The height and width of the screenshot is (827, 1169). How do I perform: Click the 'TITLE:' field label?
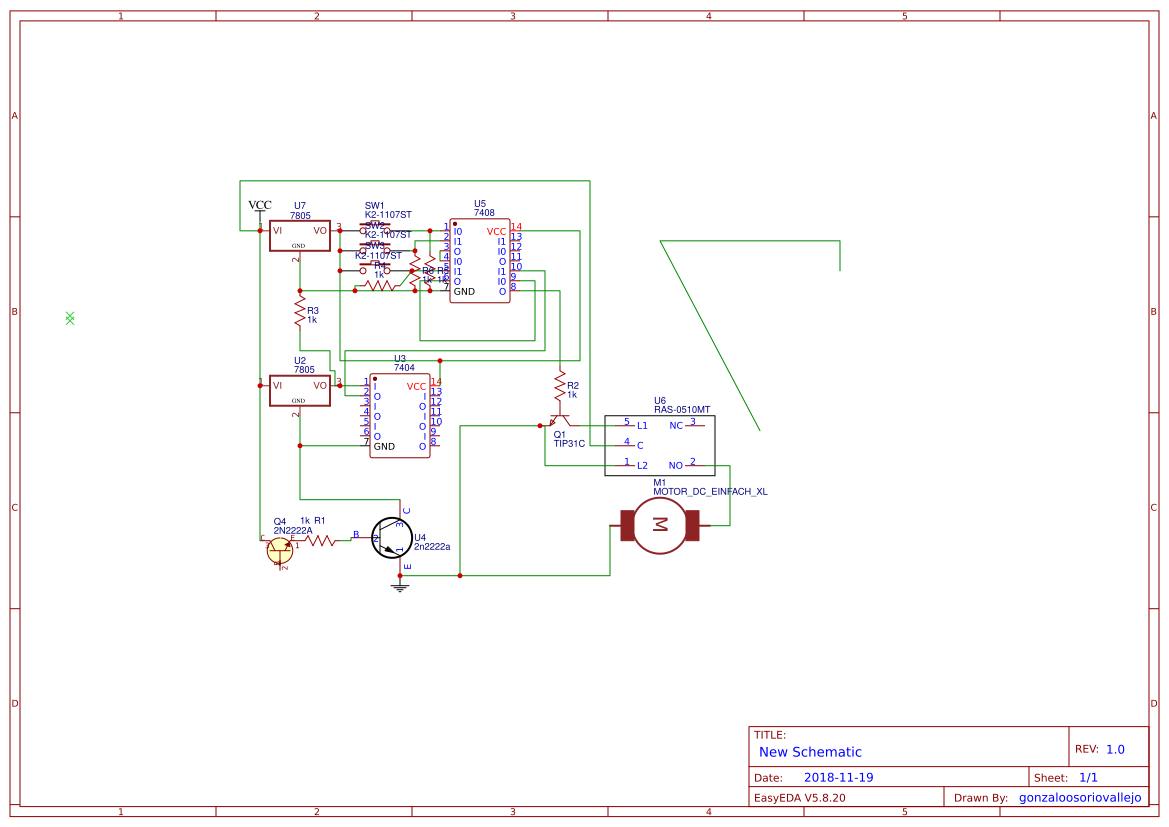[x=769, y=735]
